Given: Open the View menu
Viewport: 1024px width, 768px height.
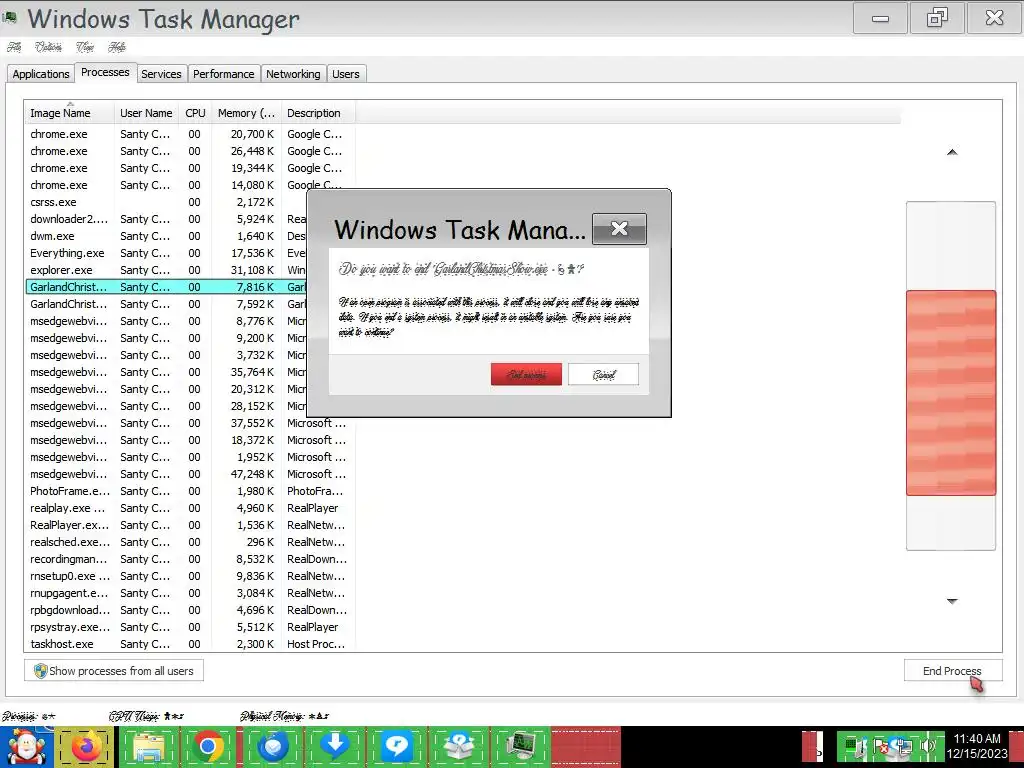Looking at the screenshot, I should click(85, 47).
